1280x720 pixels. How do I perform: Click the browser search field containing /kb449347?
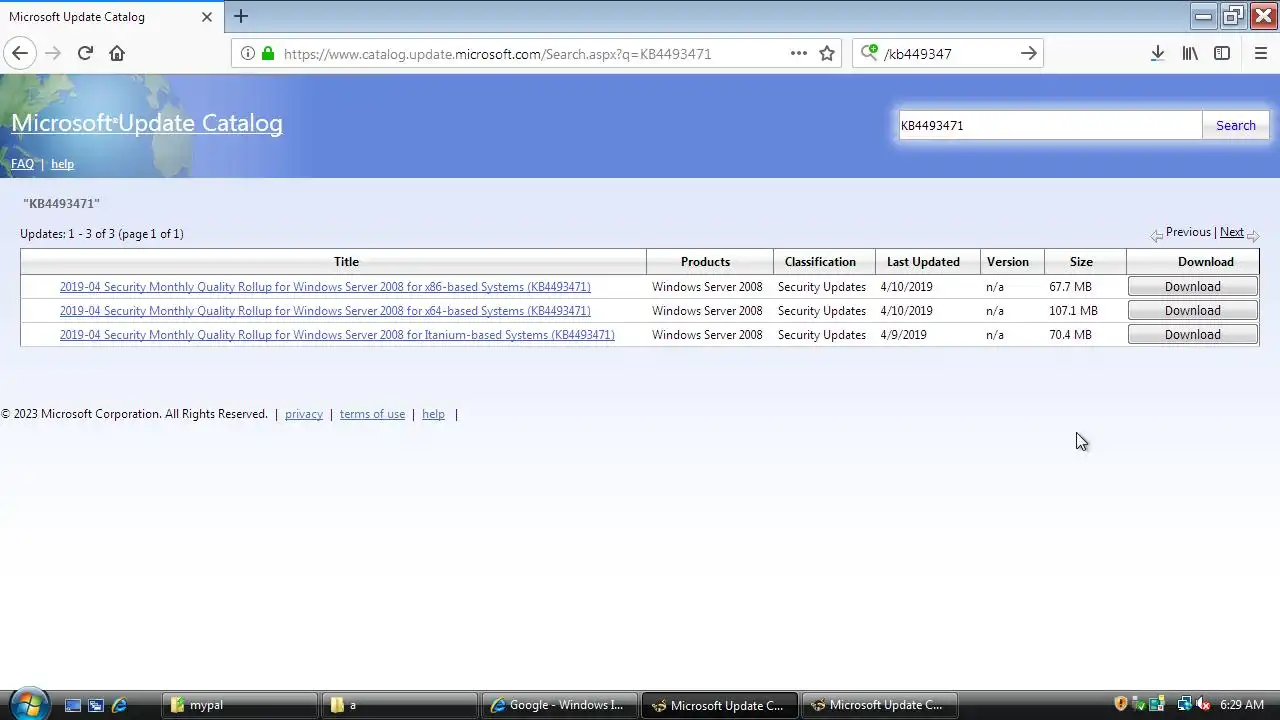pyautogui.click(x=946, y=54)
